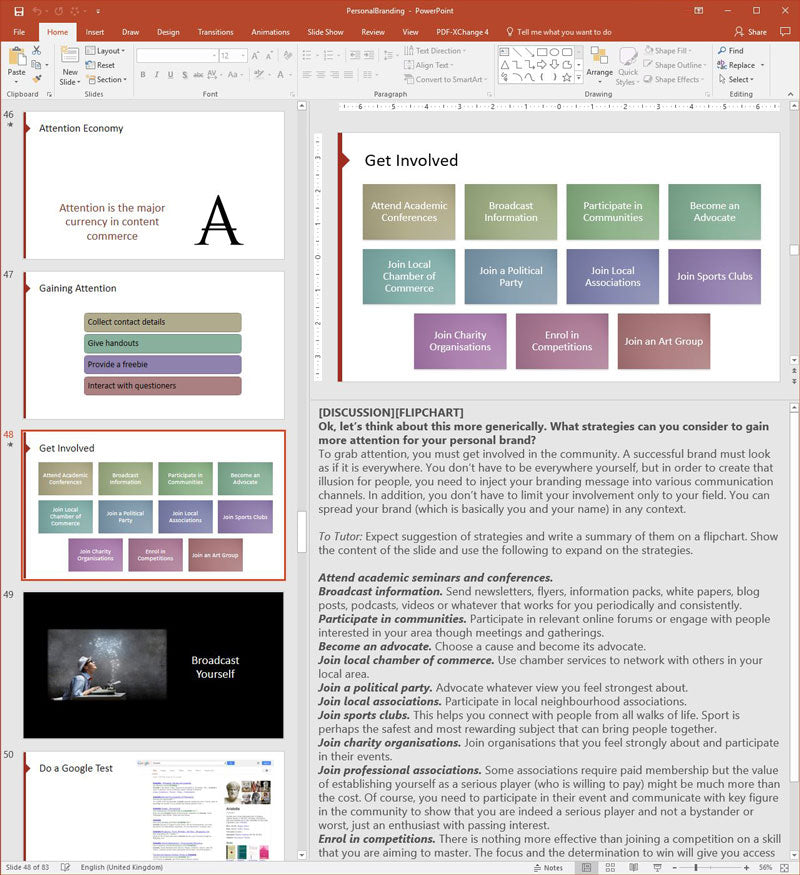The height and width of the screenshot is (875, 800).
Task: Select the triangle shape in gallery
Action: (504, 65)
